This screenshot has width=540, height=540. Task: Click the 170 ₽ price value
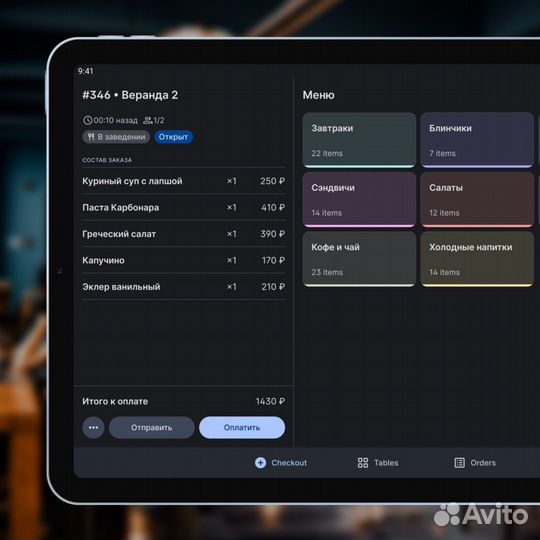click(273, 260)
